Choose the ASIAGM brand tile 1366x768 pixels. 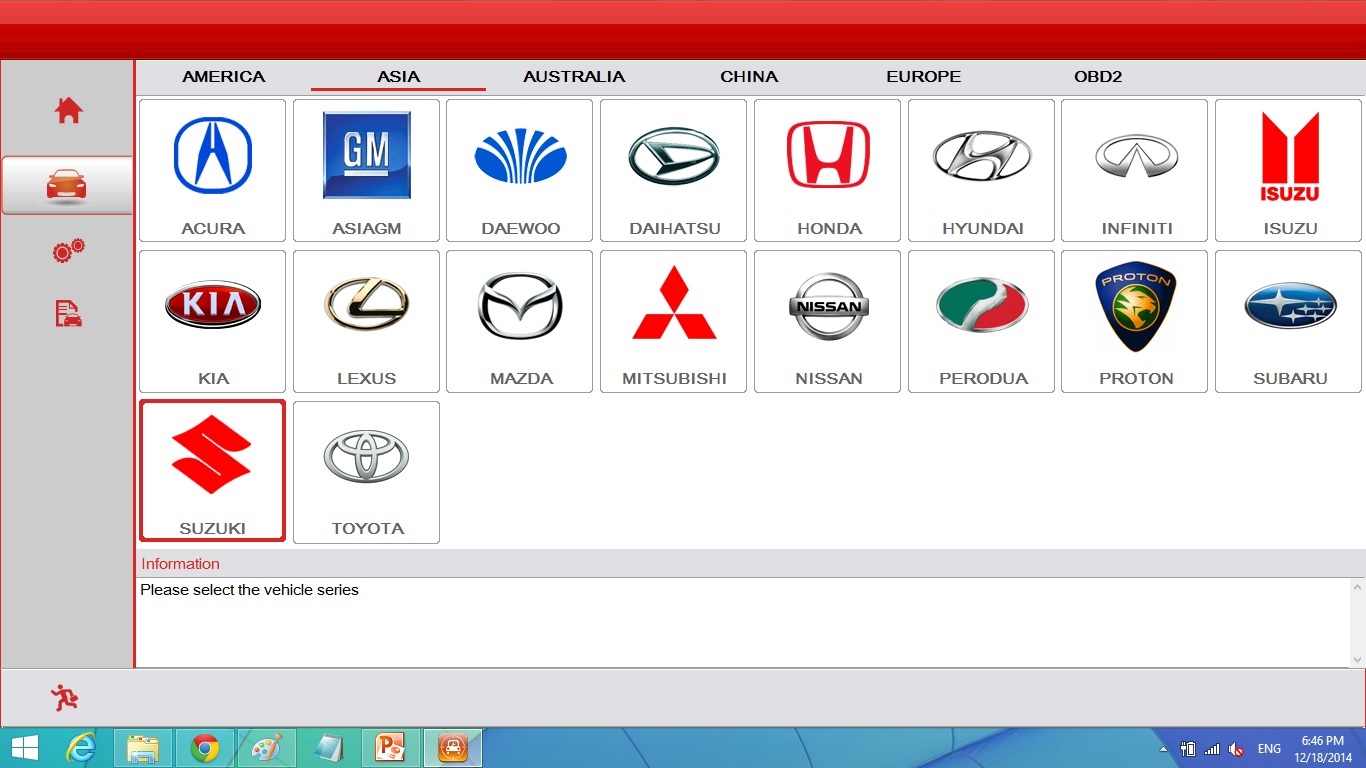click(x=366, y=170)
